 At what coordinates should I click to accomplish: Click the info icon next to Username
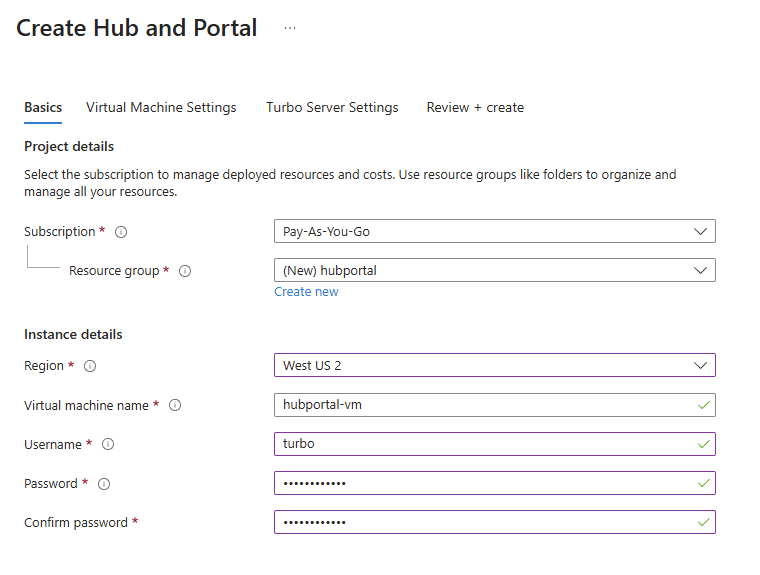[x=108, y=445]
